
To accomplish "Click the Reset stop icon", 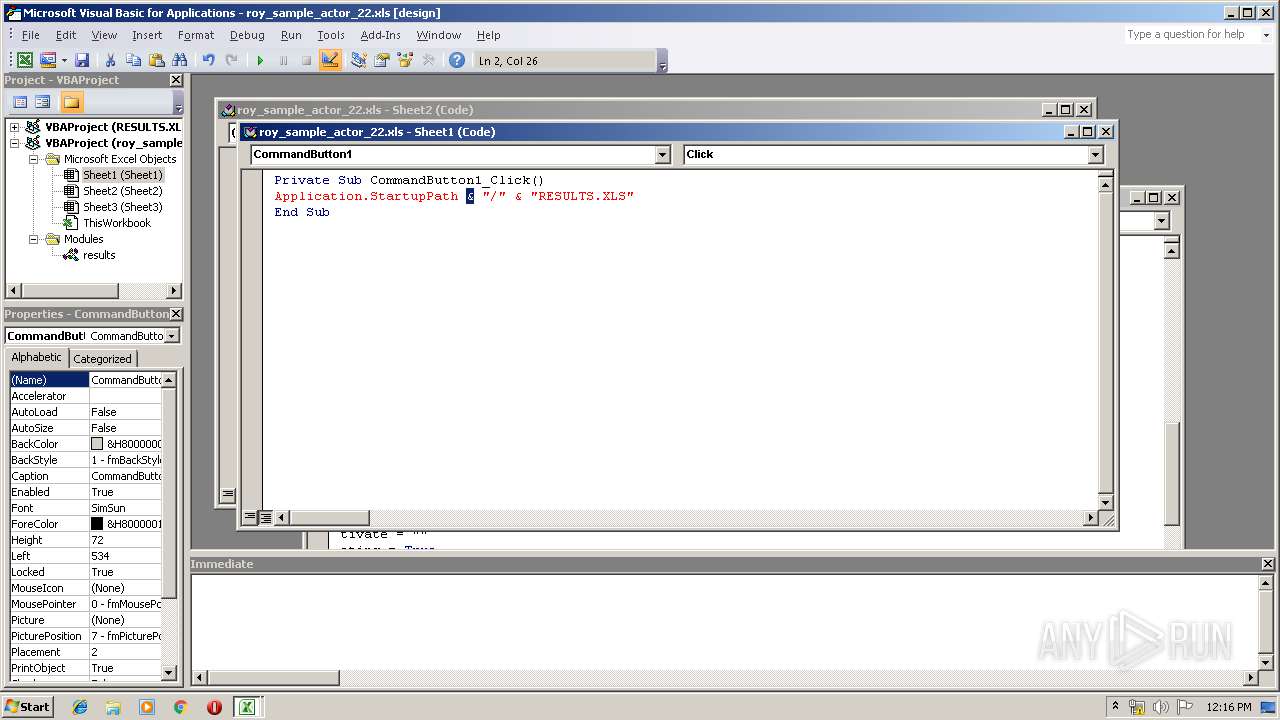I will (x=306, y=61).
